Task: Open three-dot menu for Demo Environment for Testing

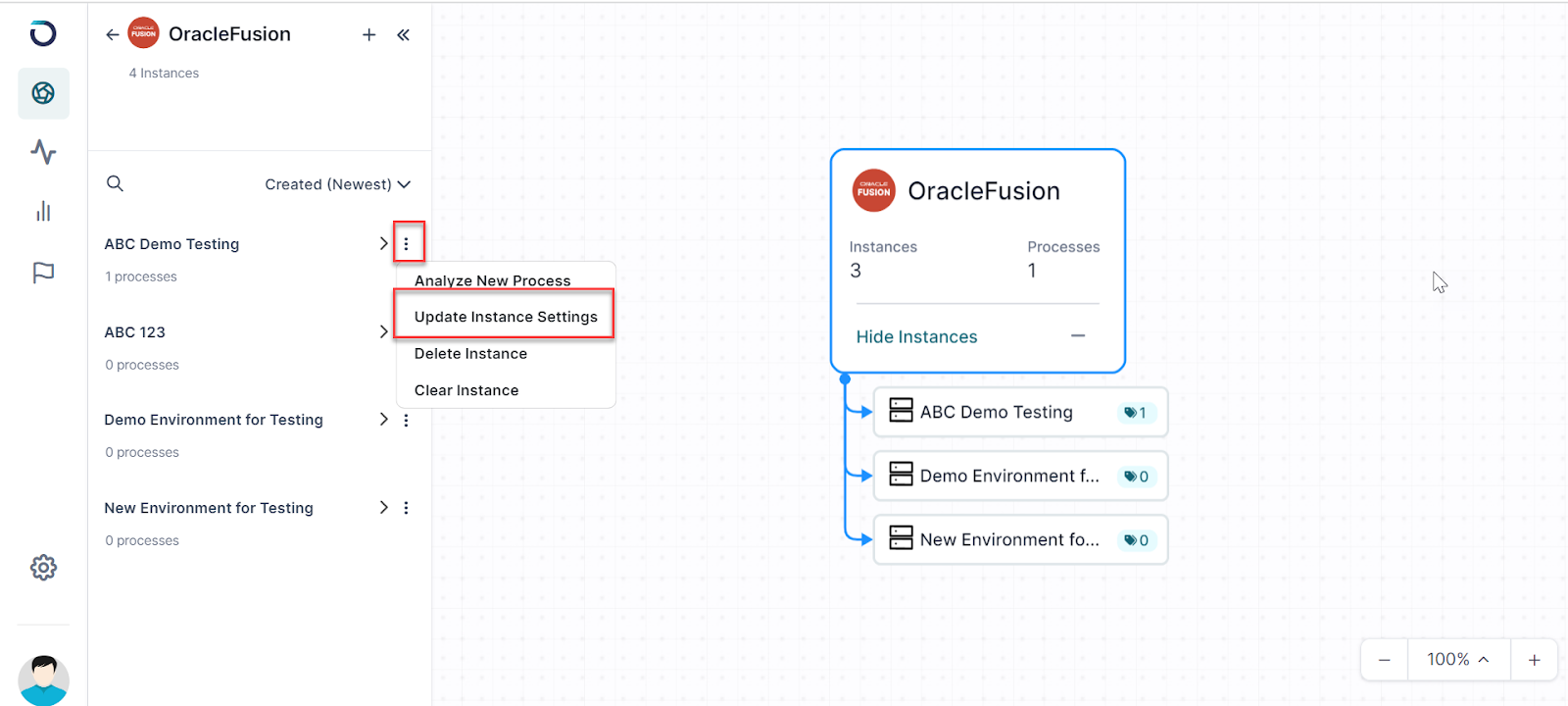Action: click(406, 420)
